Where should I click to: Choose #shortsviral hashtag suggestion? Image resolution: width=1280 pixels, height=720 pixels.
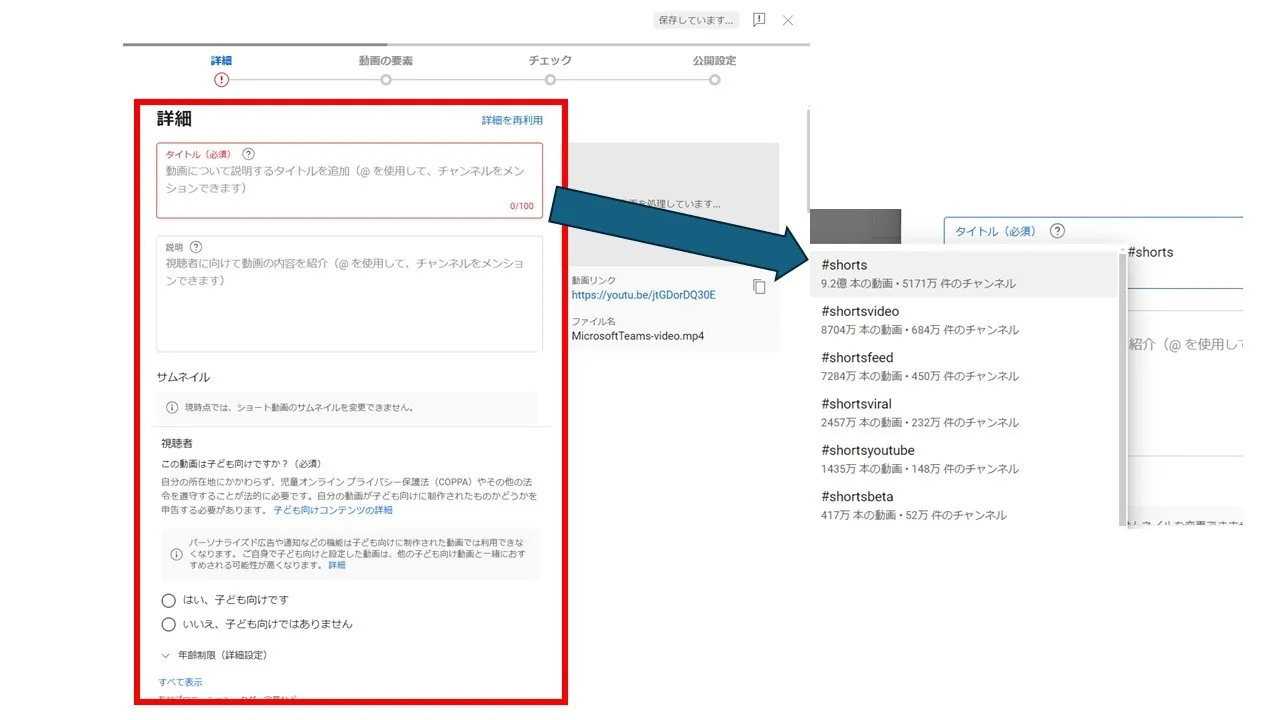[963, 413]
